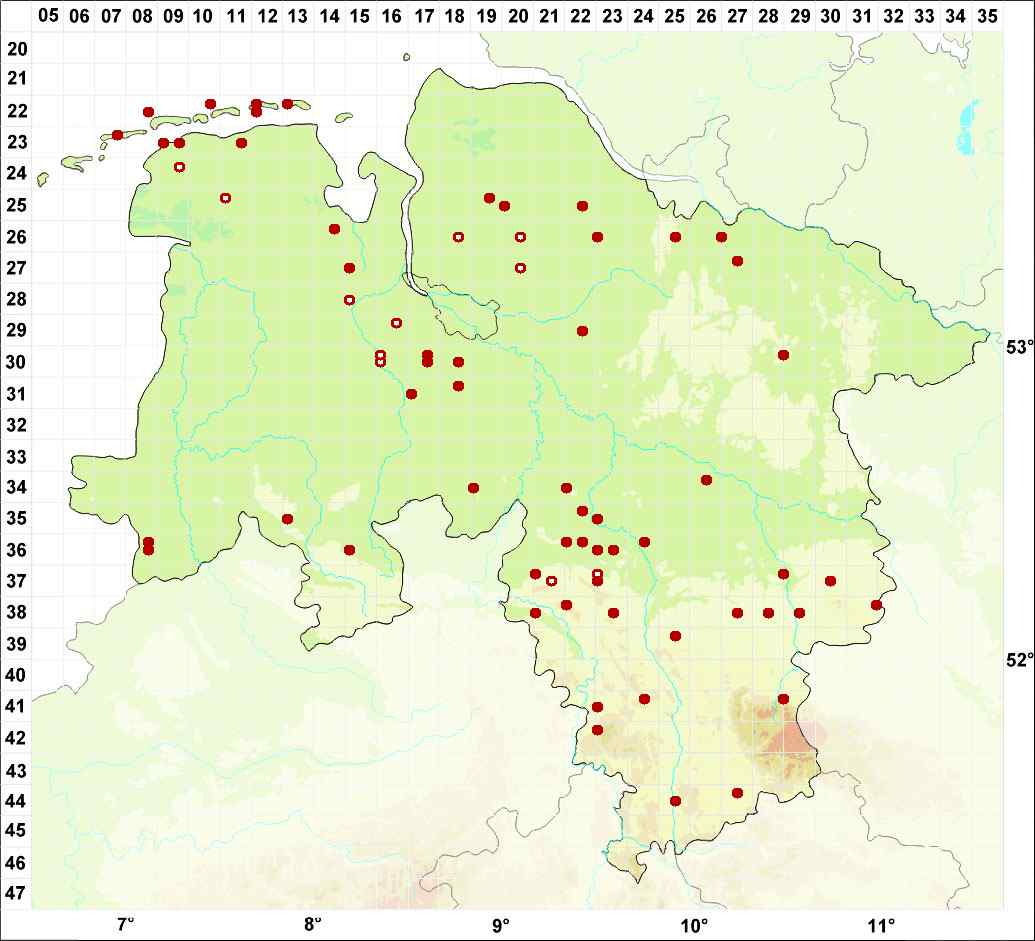Click the 52° latitude label
The height and width of the screenshot is (941, 1035).
(1018, 660)
